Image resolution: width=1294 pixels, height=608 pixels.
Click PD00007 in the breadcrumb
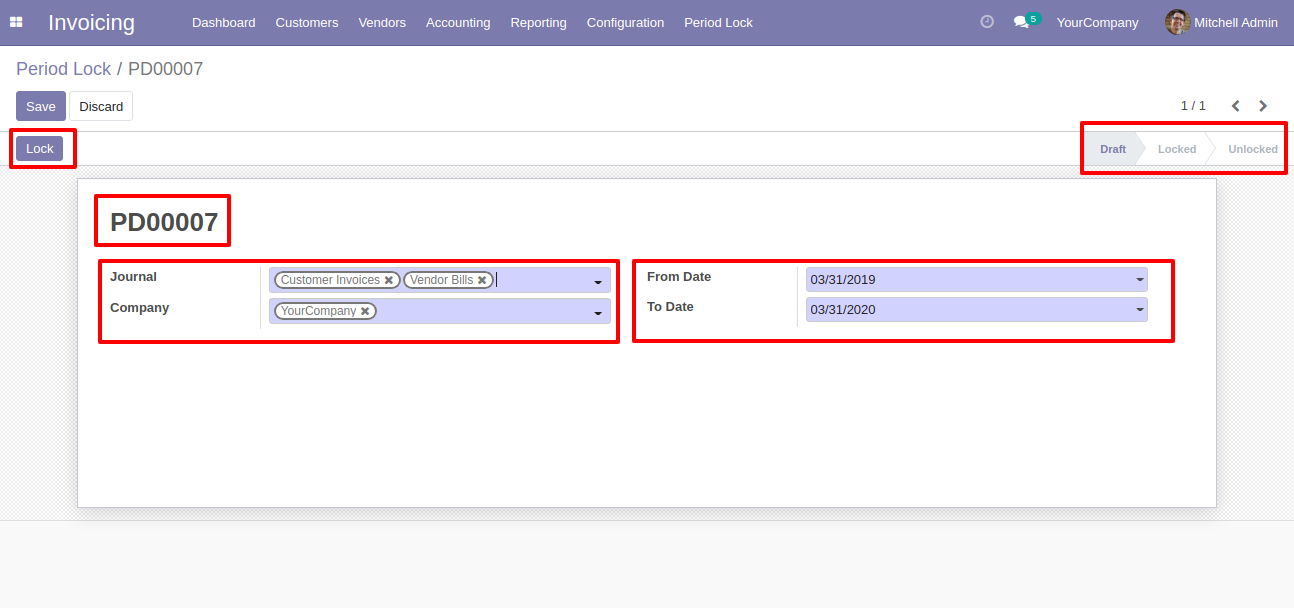click(x=165, y=69)
